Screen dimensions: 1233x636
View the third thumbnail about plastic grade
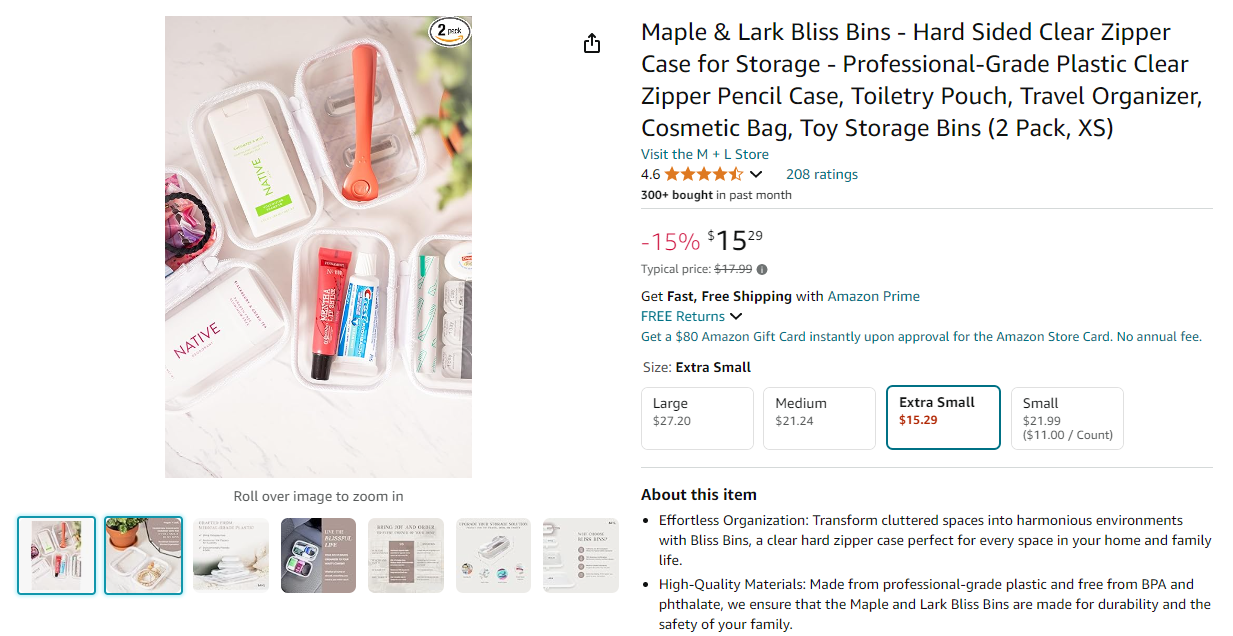[231, 555]
